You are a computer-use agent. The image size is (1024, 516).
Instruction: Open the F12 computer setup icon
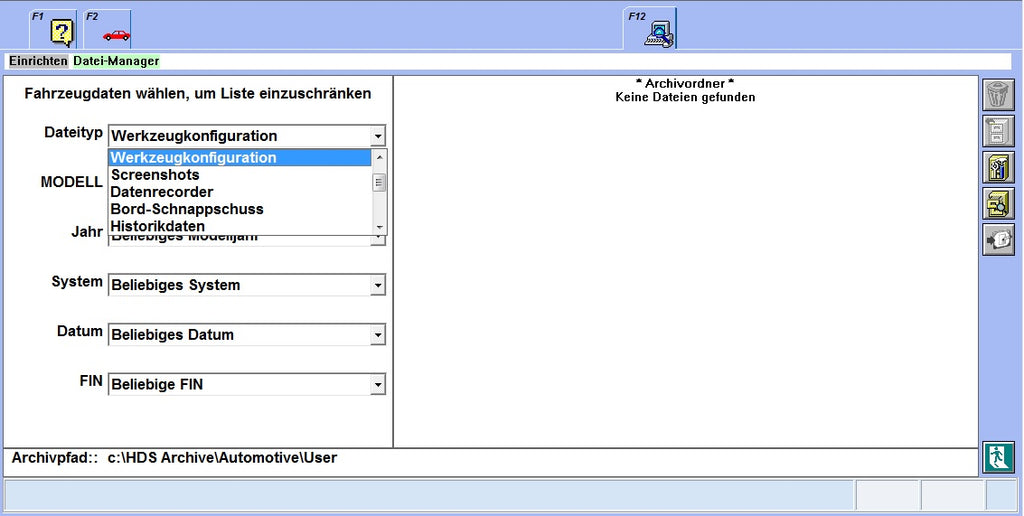point(650,28)
